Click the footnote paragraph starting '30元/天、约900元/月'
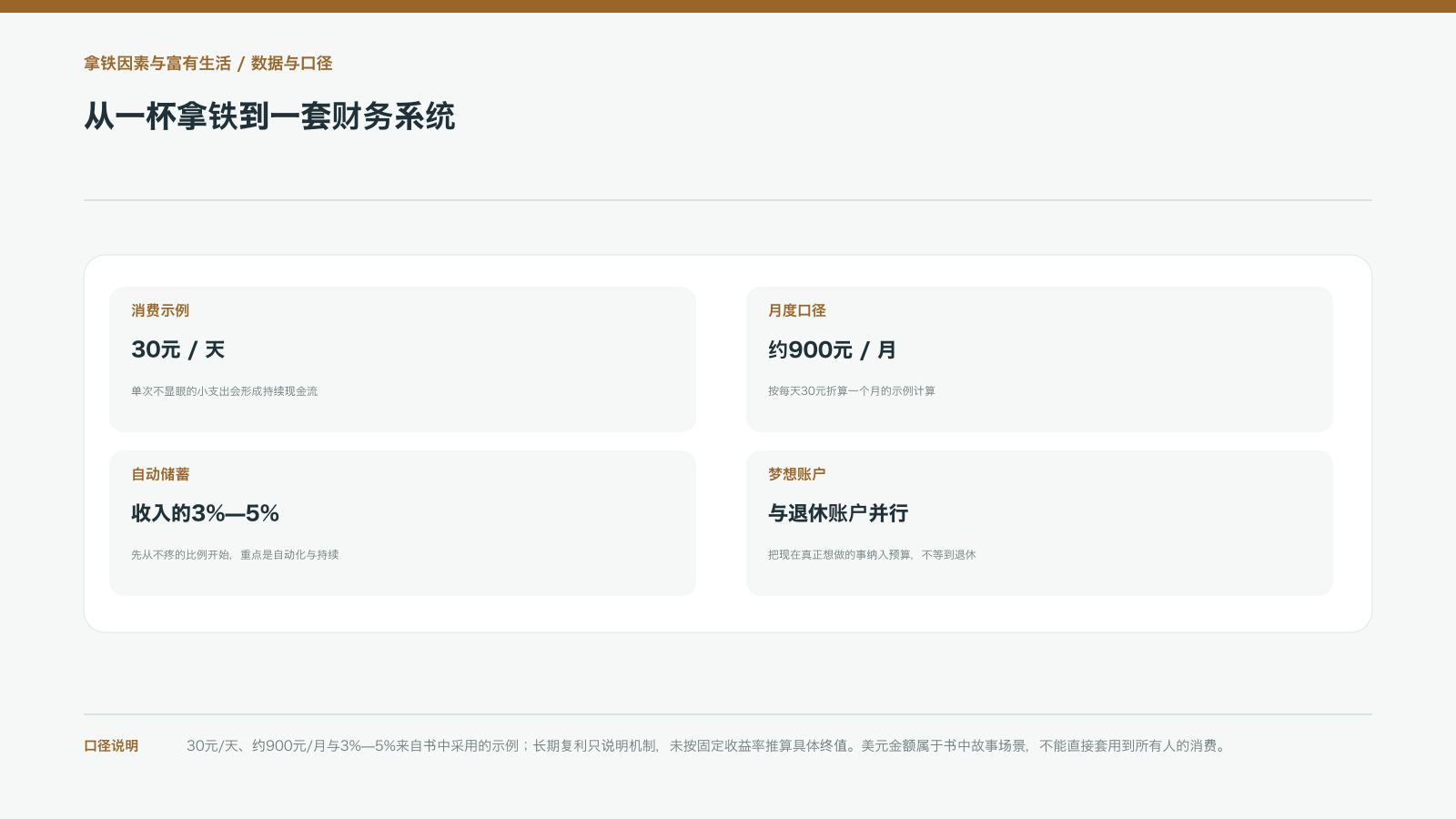Screen dimensions: 1456x819 pyautogui.click(x=708, y=746)
